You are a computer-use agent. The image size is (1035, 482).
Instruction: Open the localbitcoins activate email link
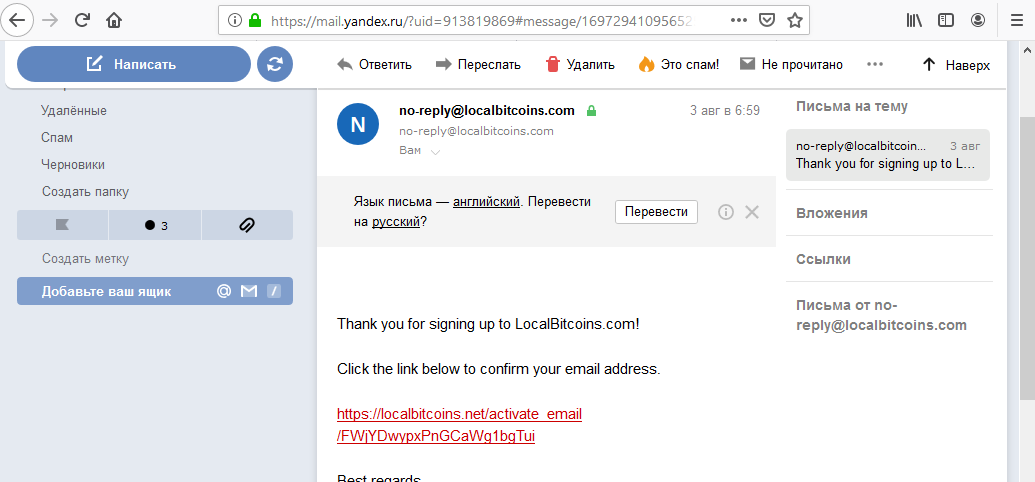[459, 425]
